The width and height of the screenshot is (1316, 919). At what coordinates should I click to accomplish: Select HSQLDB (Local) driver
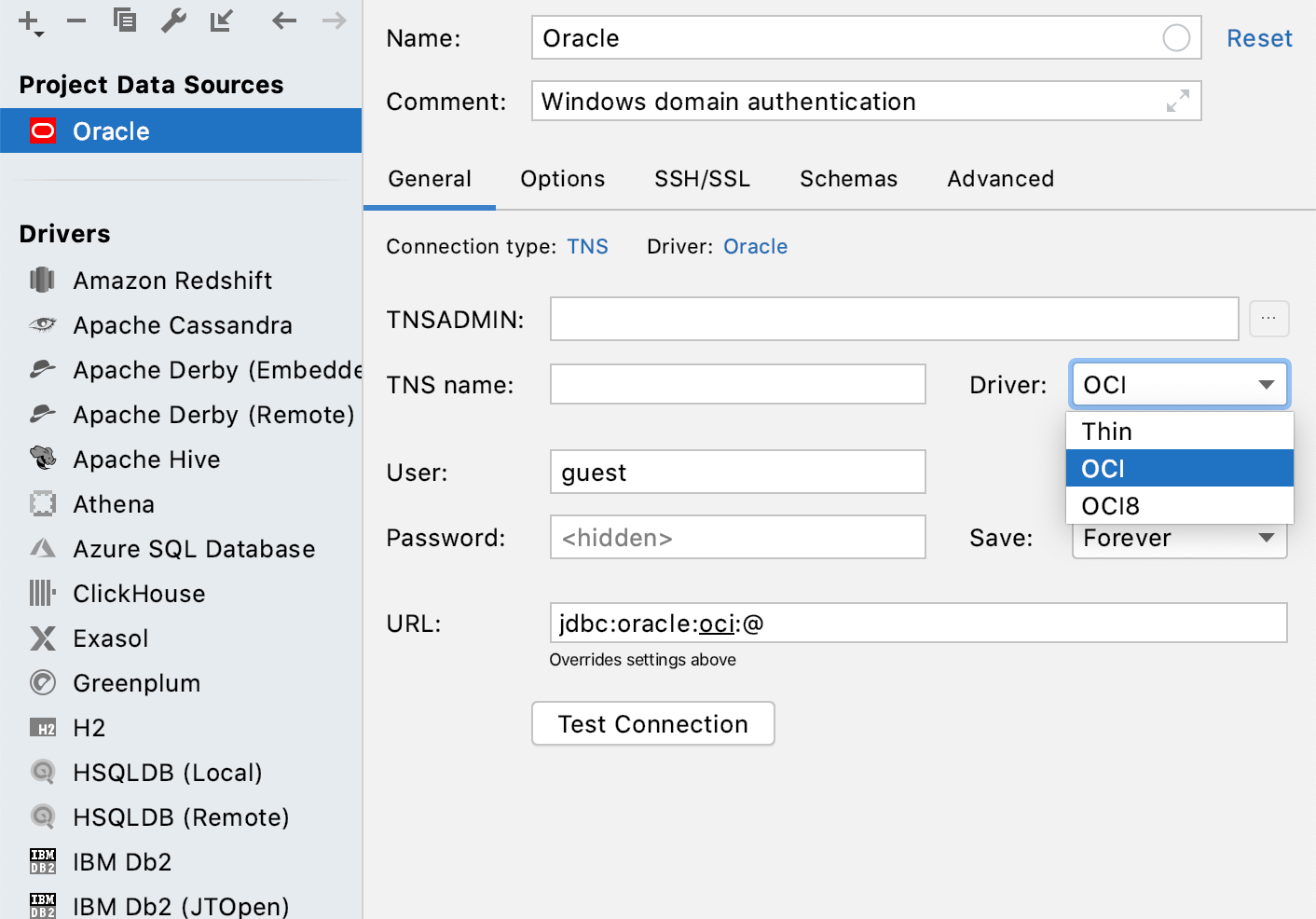click(181, 772)
